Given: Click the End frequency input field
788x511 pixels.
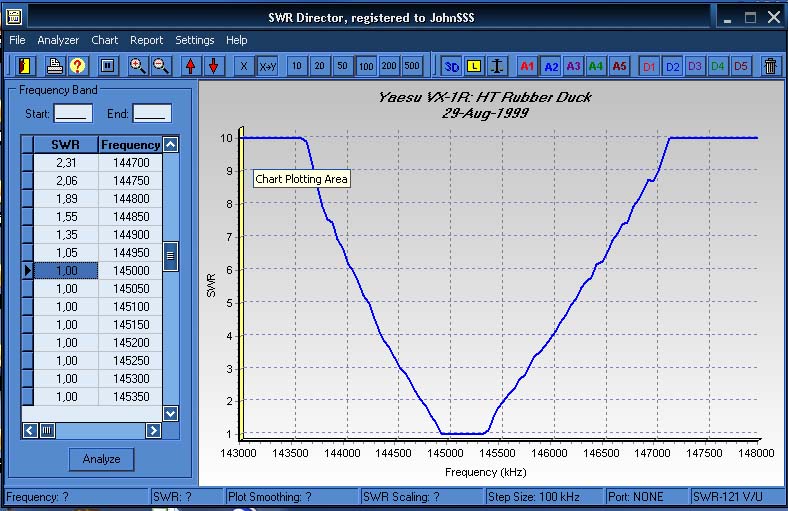Looking at the screenshot, I should [x=152, y=113].
